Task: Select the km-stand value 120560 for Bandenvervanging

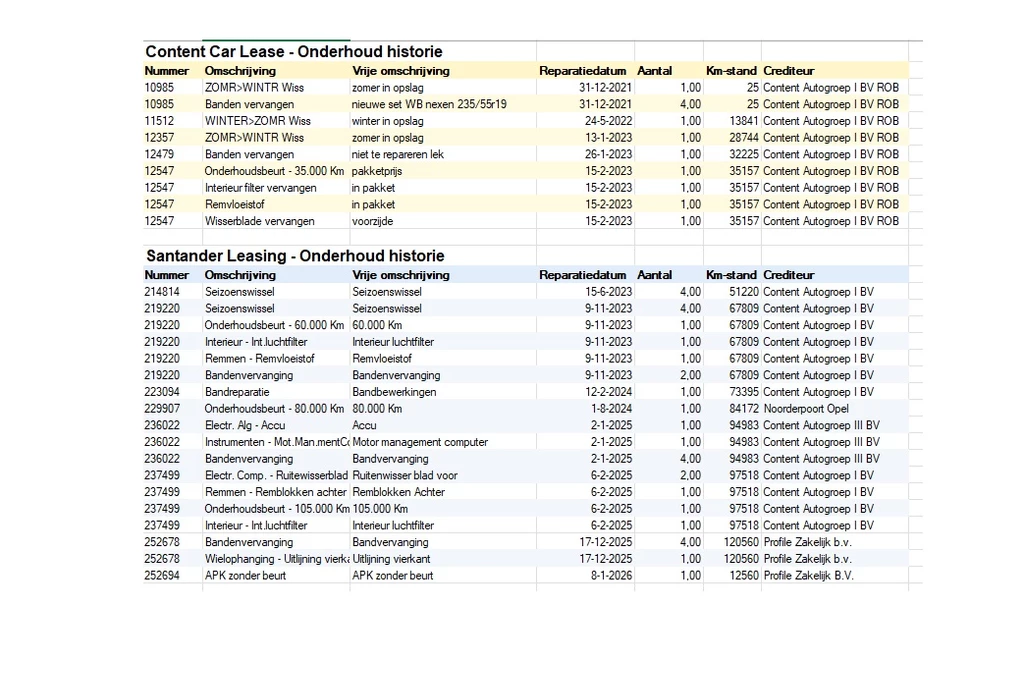Action: [x=741, y=542]
